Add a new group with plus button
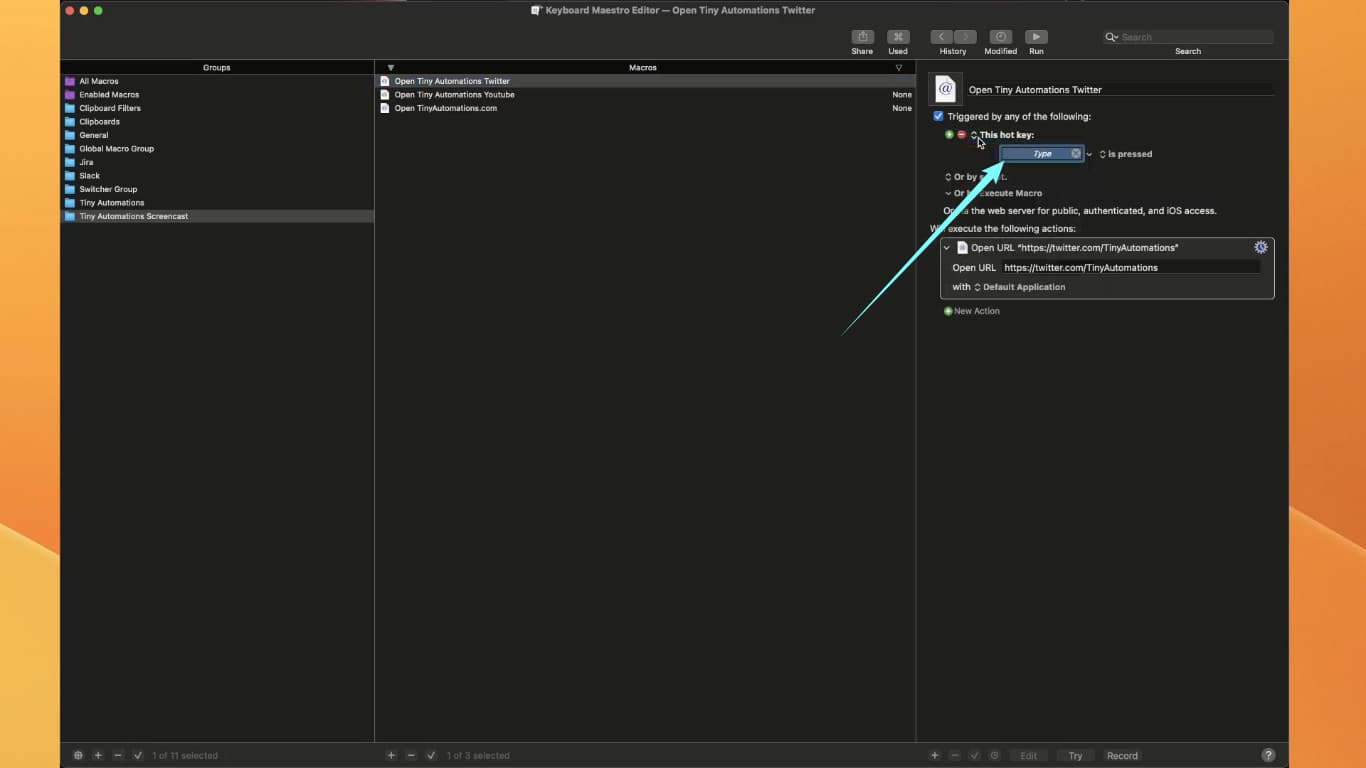Screen dimensions: 1366x768 98,756
